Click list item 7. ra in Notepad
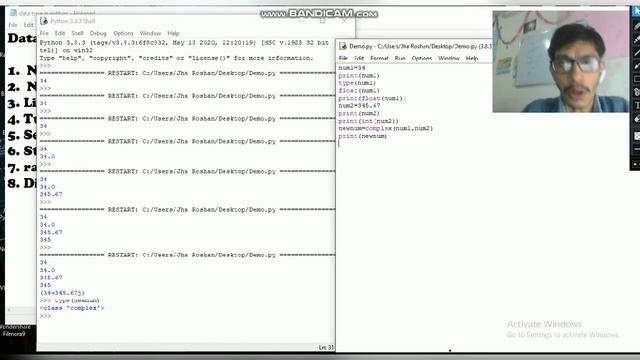Screen dimensions: 640x360 [22, 167]
